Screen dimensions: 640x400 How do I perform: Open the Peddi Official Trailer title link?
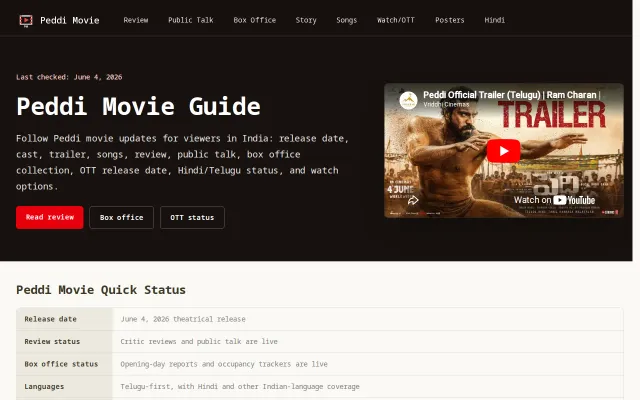pos(511,95)
